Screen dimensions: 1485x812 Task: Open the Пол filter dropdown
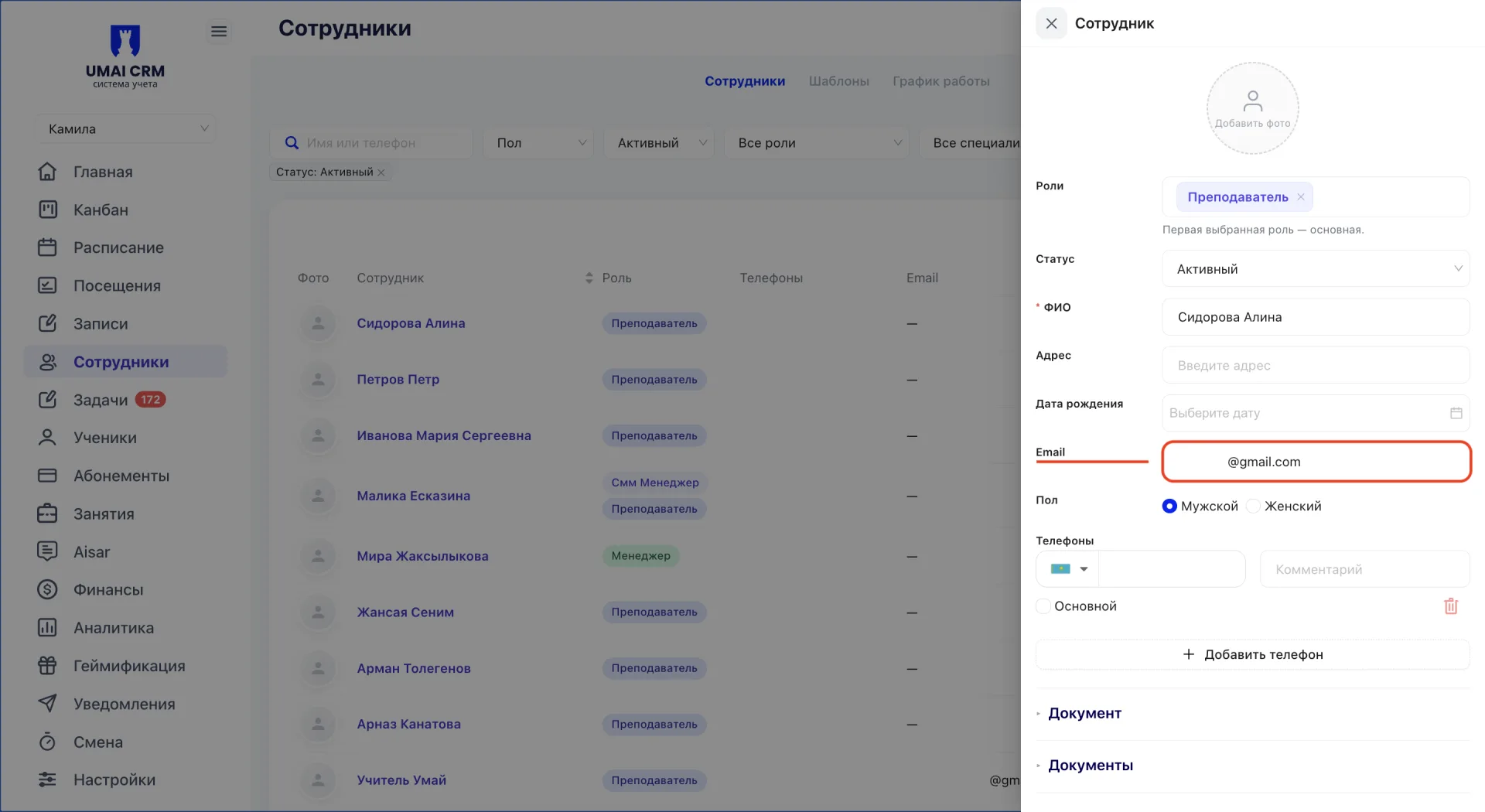pos(538,143)
